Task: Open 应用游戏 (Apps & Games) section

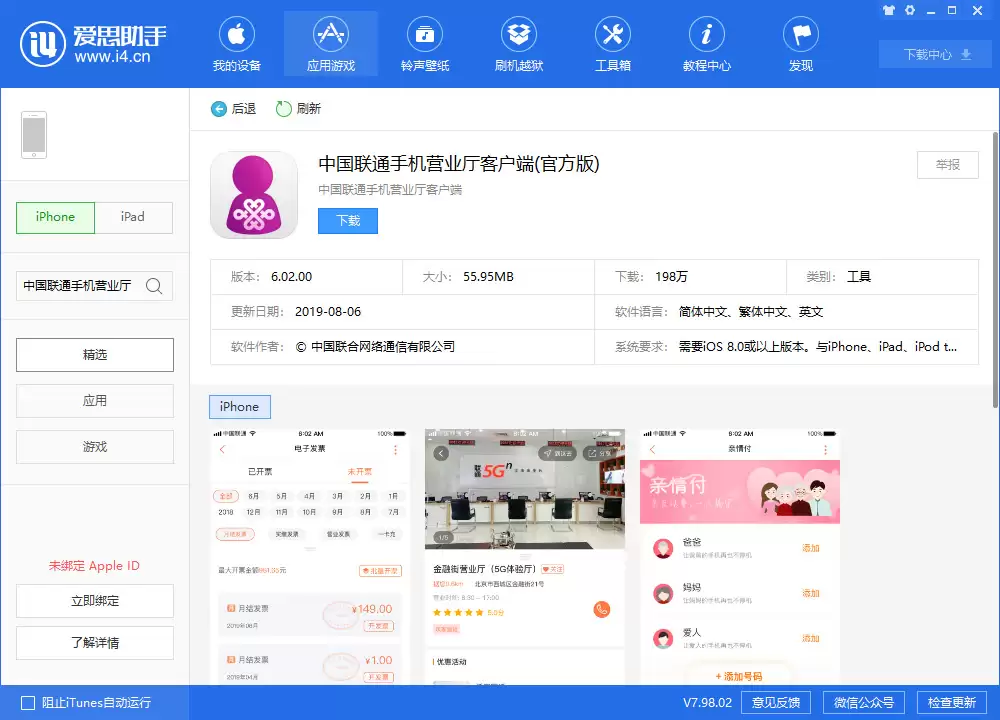Action: pyautogui.click(x=330, y=45)
